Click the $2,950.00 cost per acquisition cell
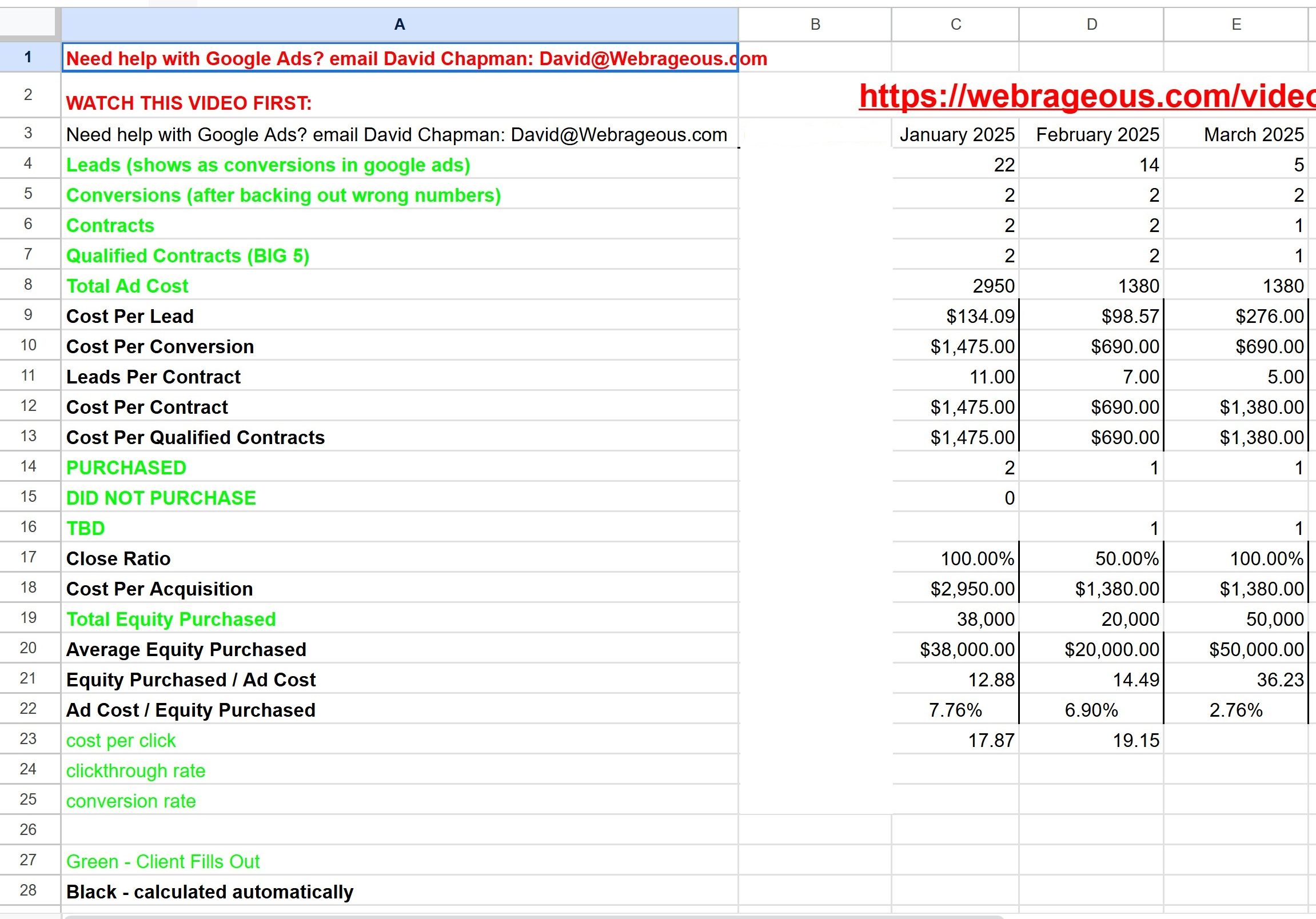 [955, 589]
